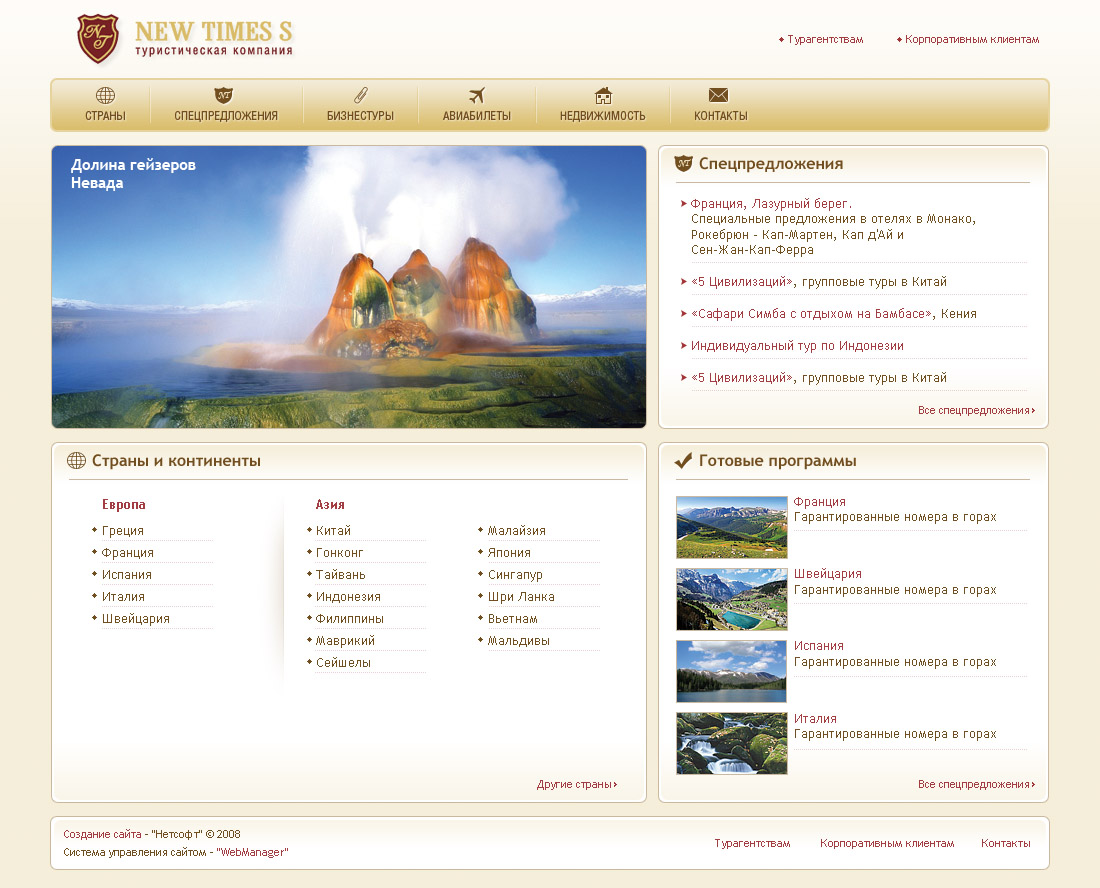Click the envelope icon above Контакты
Screen dimensions: 1100x888
point(718,95)
